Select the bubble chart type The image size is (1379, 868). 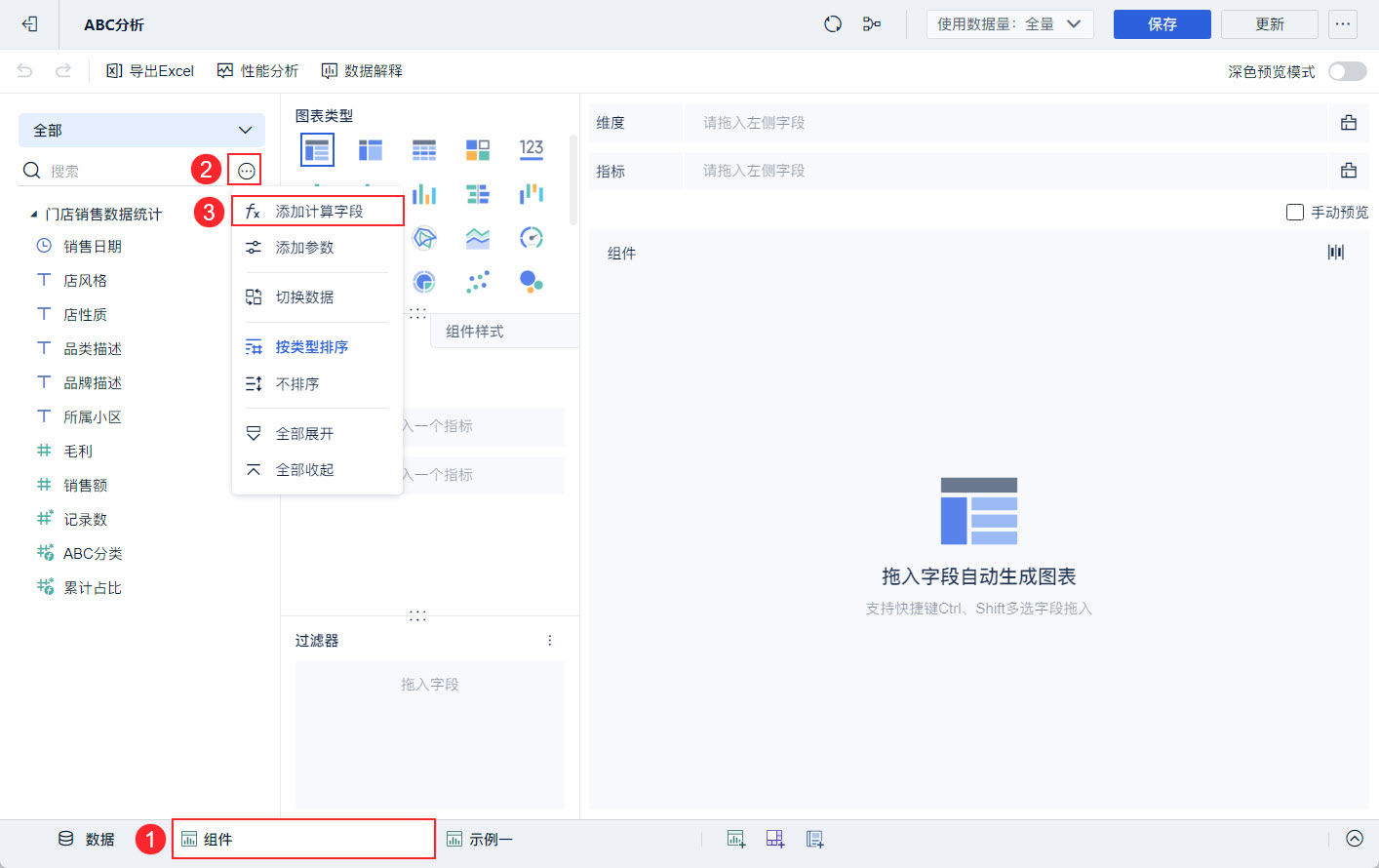coord(532,282)
